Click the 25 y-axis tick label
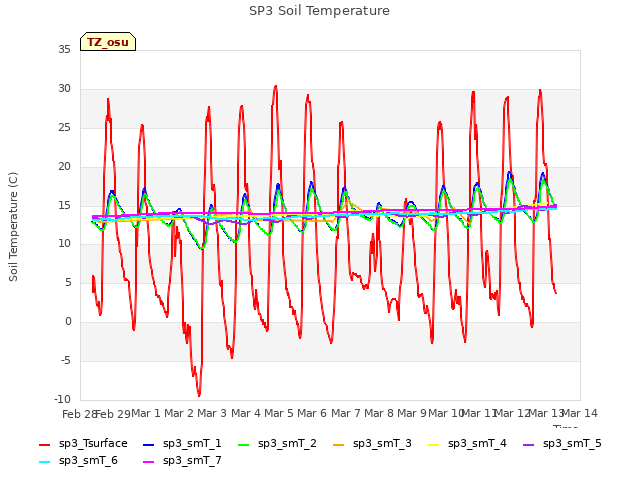The width and height of the screenshot is (640, 480). coord(64,128)
